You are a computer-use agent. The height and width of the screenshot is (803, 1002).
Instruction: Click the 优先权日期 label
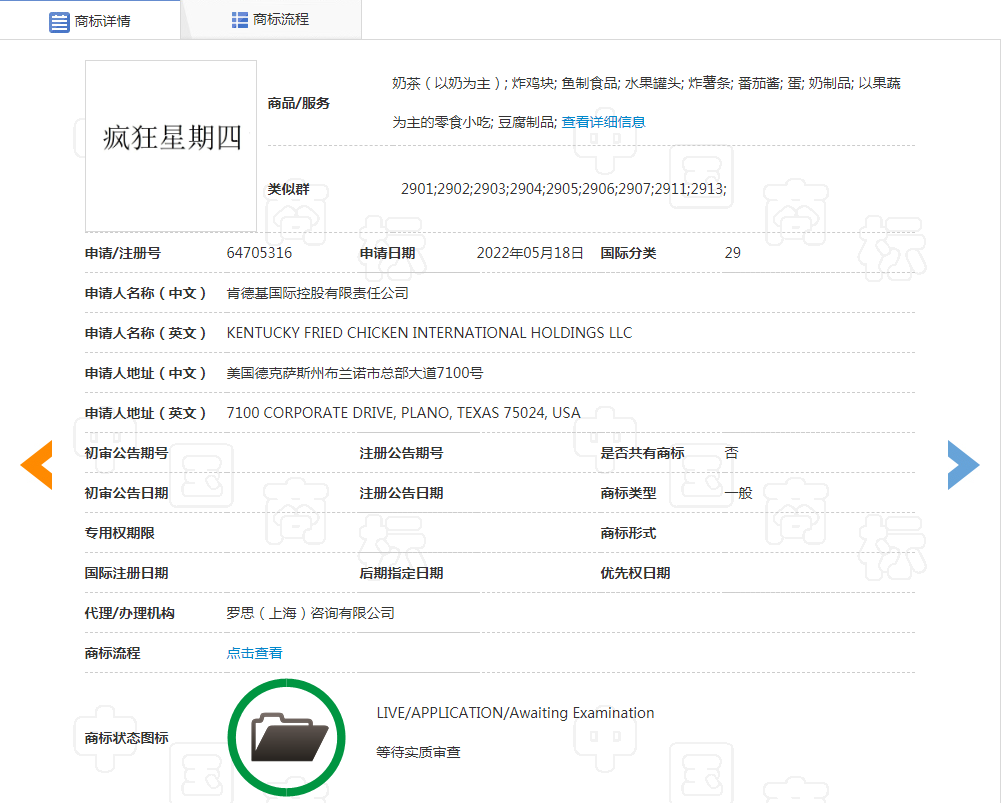[x=635, y=573]
